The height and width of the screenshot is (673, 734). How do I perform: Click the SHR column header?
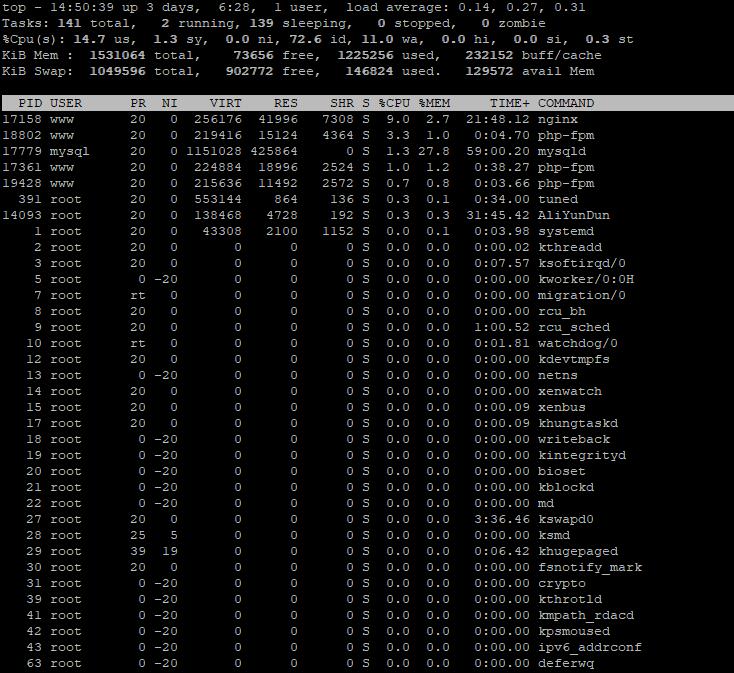(342, 103)
